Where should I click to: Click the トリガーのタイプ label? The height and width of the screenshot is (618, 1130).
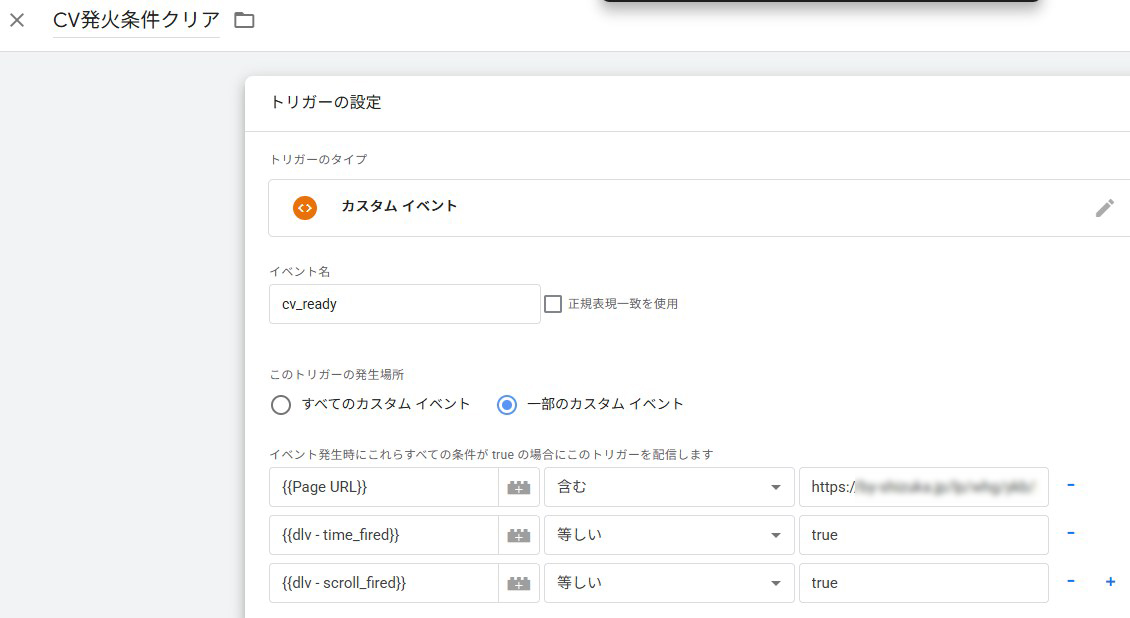tap(319, 159)
